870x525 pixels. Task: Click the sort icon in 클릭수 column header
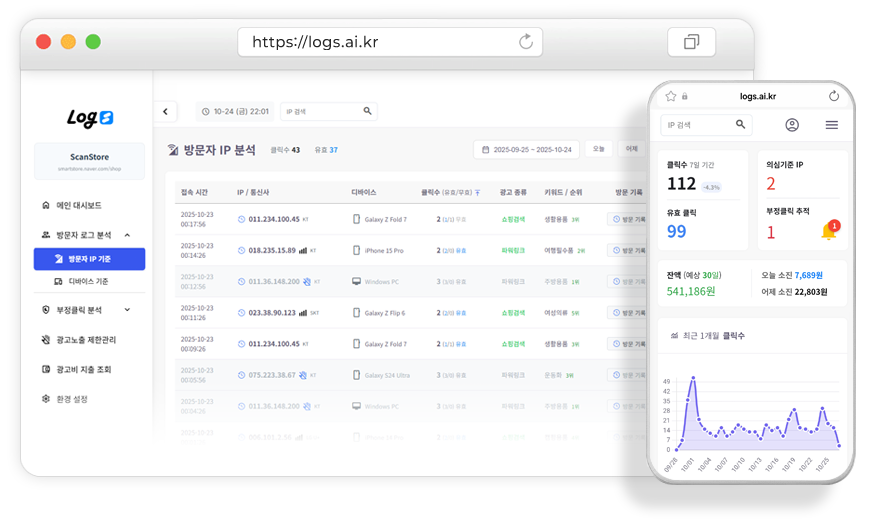point(477,192)
